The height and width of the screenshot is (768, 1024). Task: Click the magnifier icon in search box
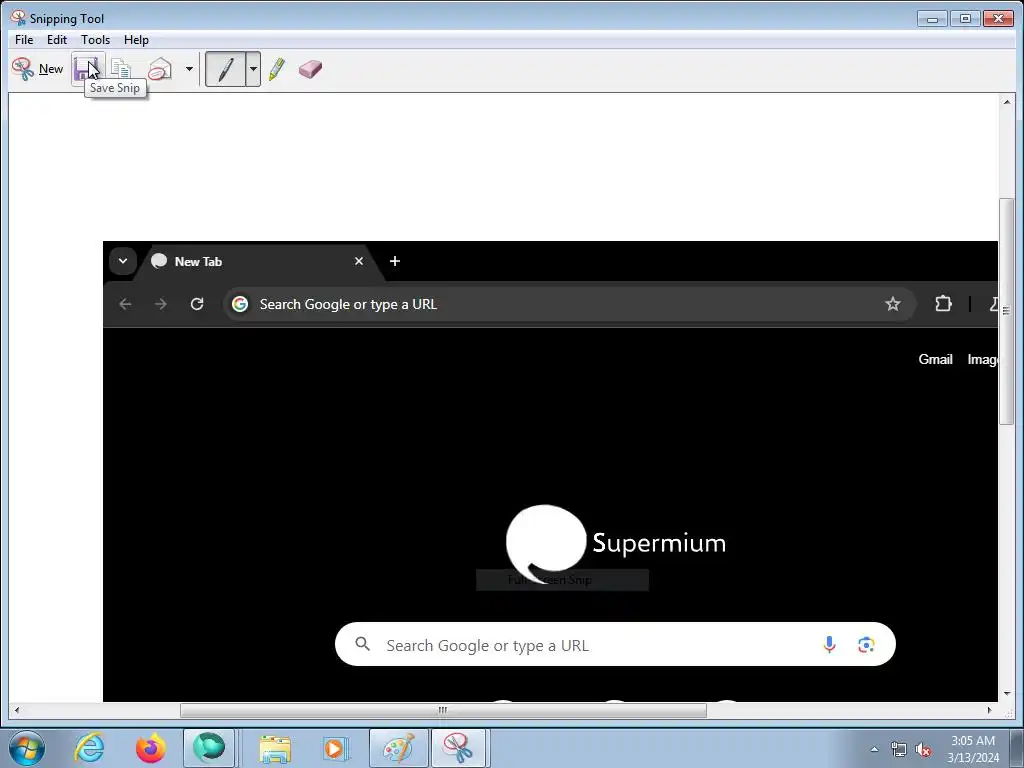362,645
